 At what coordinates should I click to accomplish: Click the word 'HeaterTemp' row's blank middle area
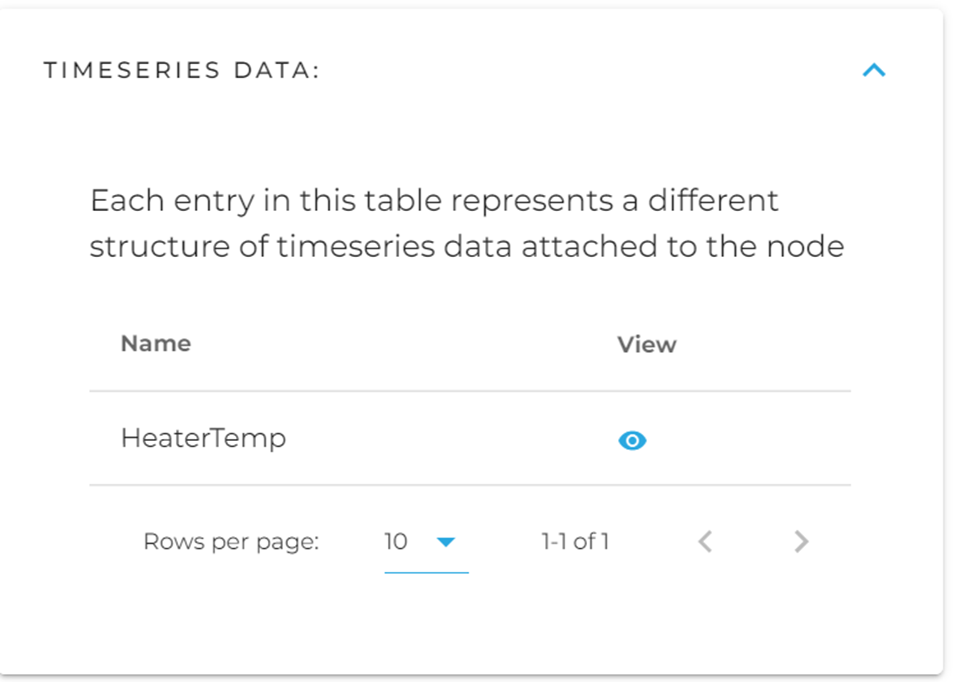pos(450,439)
